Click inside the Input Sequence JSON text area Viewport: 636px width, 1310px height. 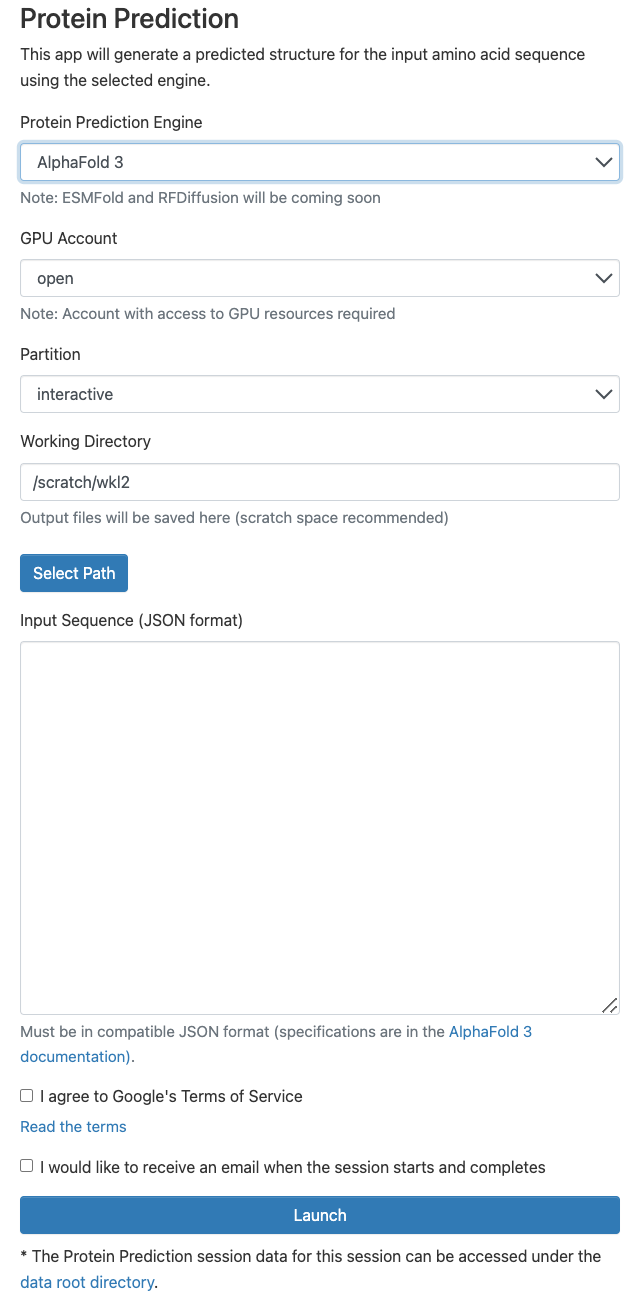pyautogui.click(x=320, y=828)
